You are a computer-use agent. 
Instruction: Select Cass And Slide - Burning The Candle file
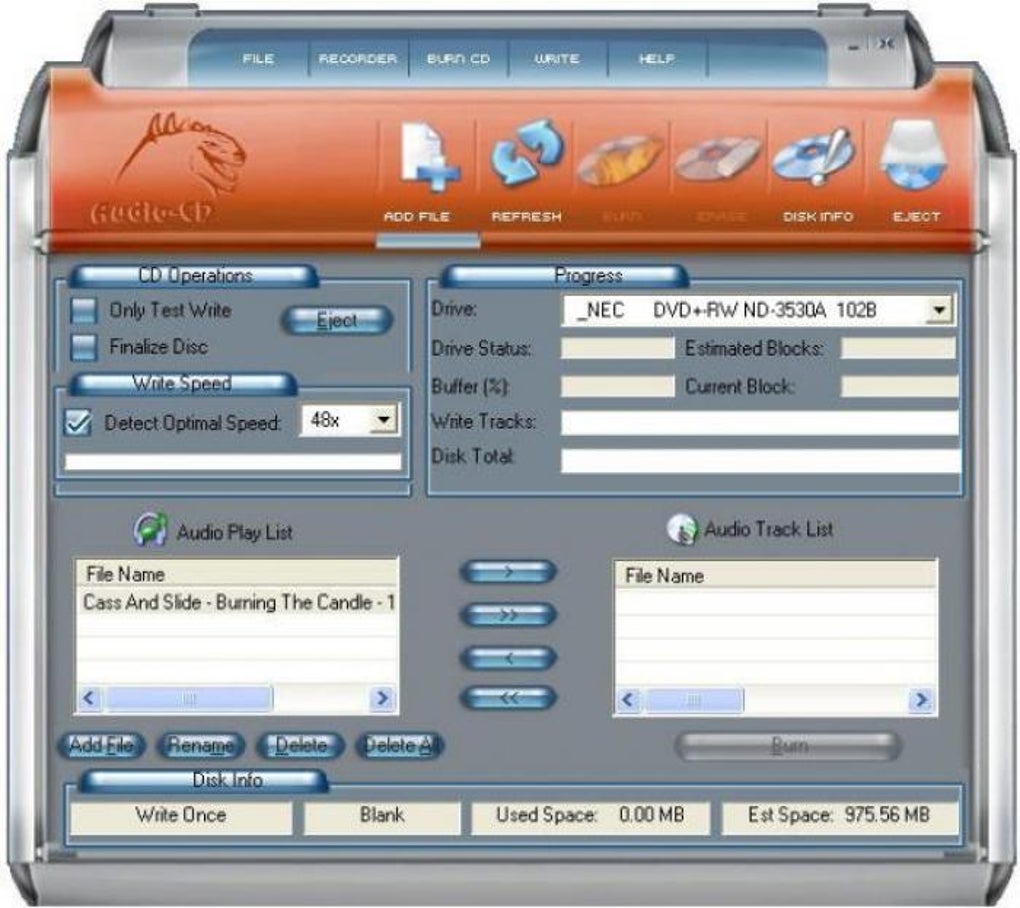coord(238,603)
